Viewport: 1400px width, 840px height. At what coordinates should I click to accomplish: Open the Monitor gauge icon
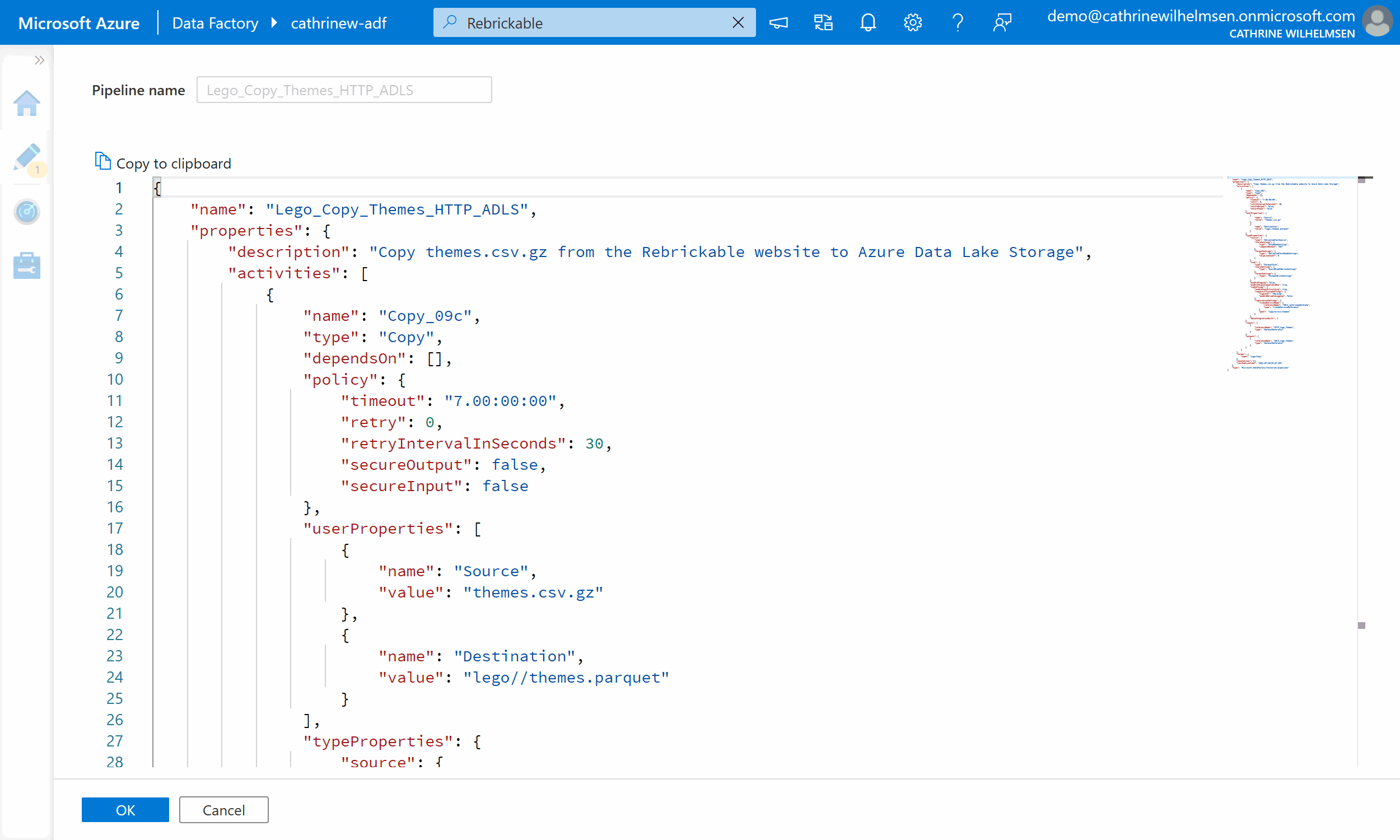[26, 212]
